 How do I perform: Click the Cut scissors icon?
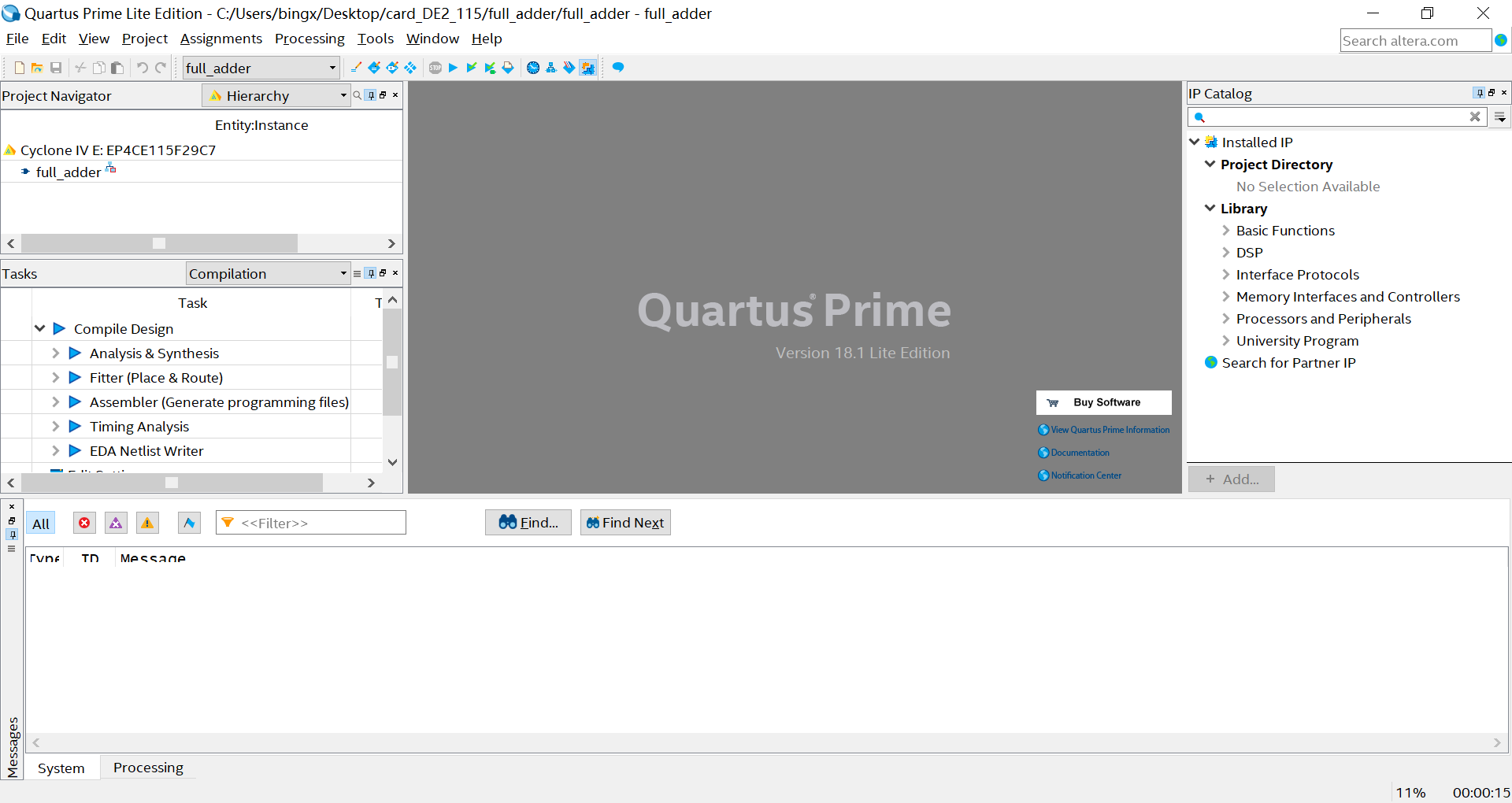click(x=80, y=68)
